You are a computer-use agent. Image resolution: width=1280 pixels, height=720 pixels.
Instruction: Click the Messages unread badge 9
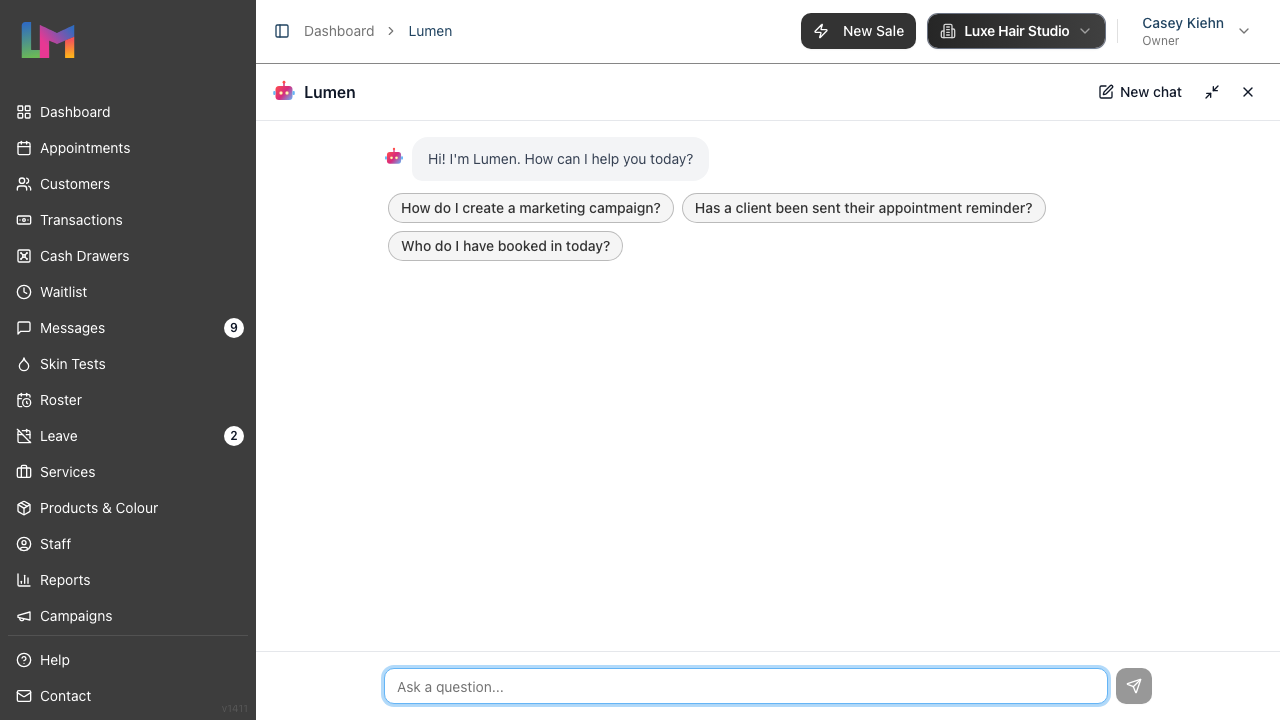(x=234, y=328)
